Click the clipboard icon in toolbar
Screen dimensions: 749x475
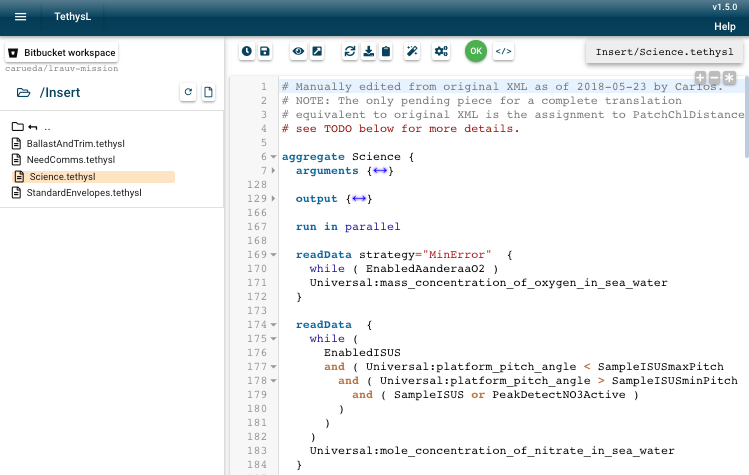[385, 51]
